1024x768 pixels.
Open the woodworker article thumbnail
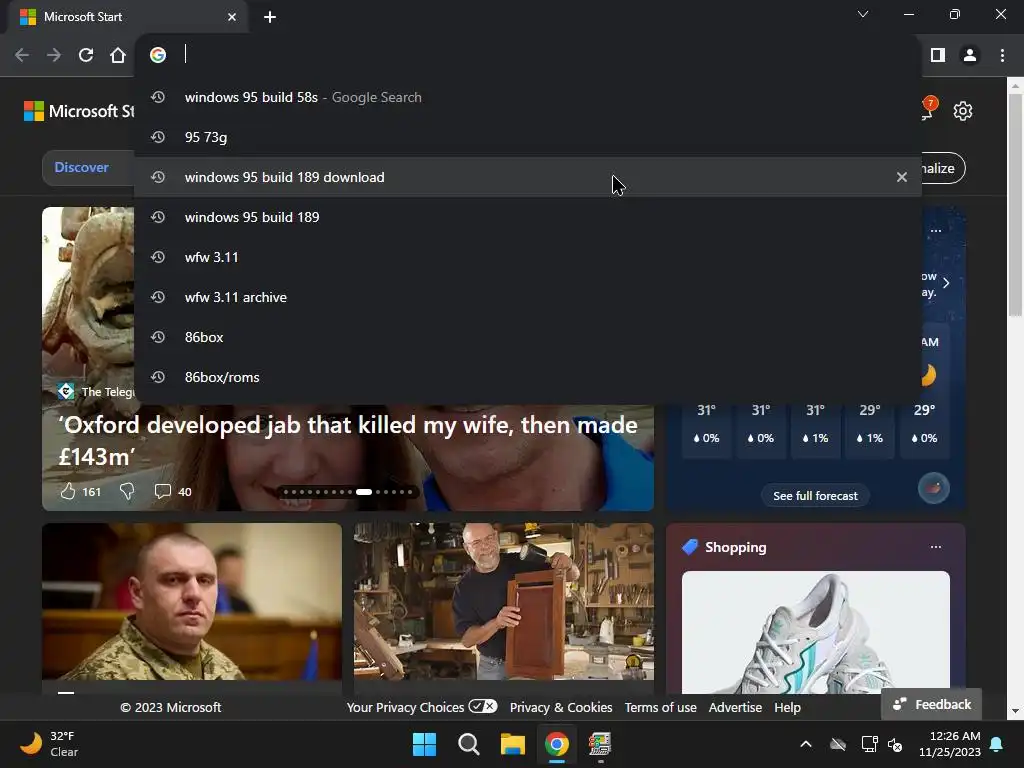click(x=504, y=601)
